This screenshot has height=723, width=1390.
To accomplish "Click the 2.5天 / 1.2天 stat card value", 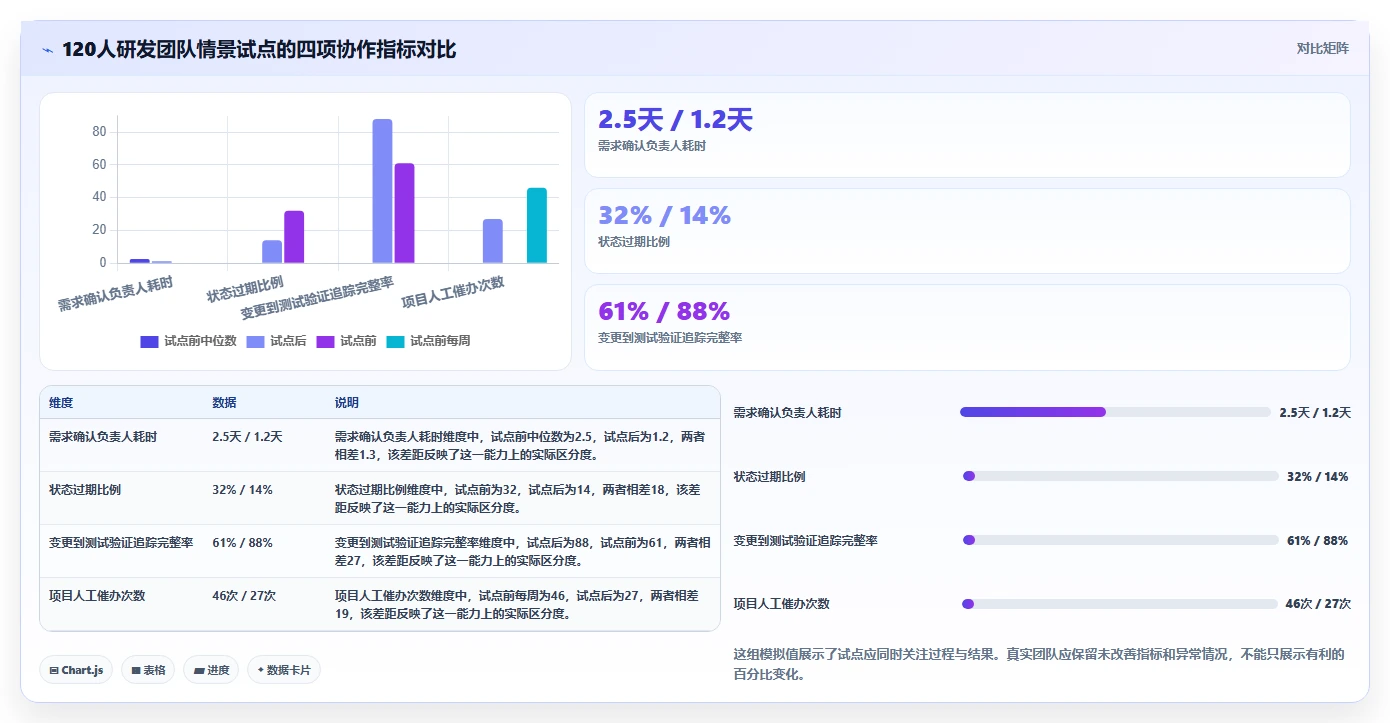I will coord(675,120).
